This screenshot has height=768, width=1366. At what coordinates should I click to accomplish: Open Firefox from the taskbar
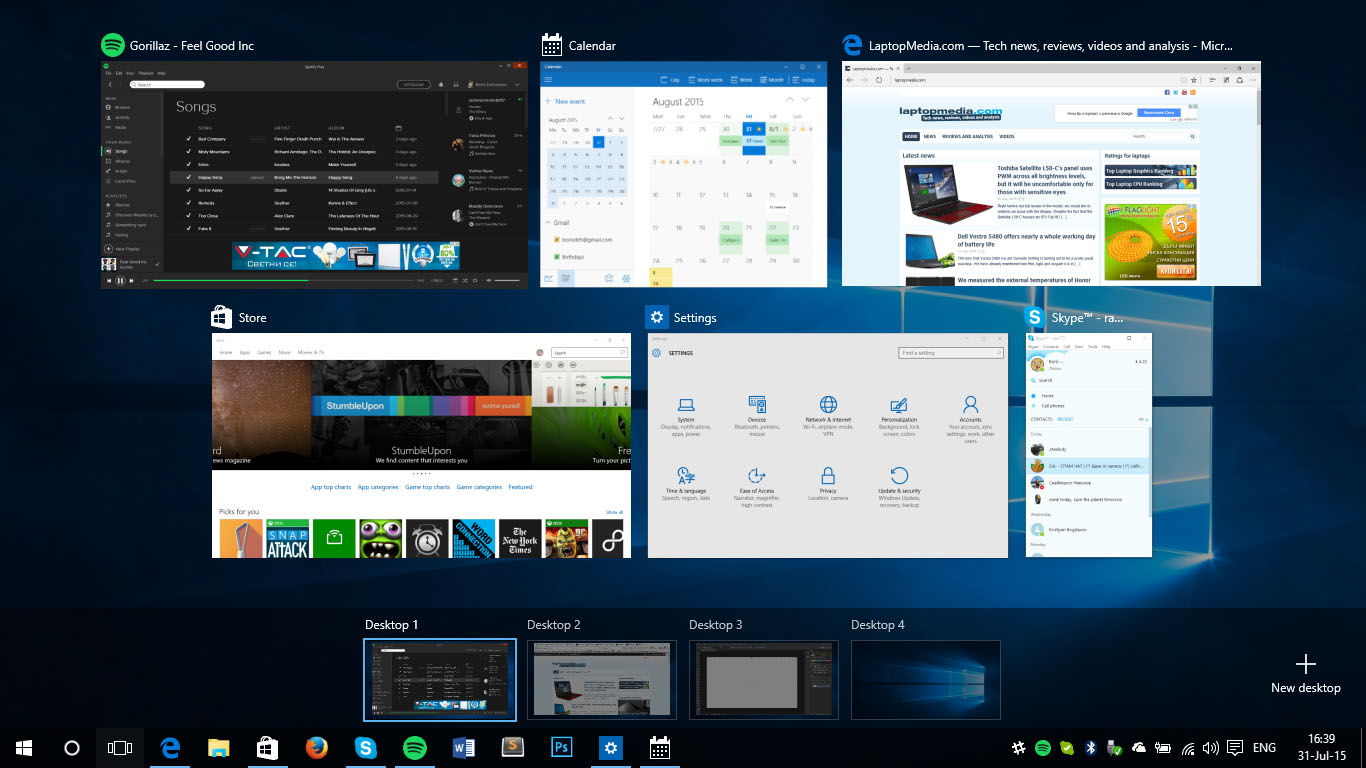(317, 747)
